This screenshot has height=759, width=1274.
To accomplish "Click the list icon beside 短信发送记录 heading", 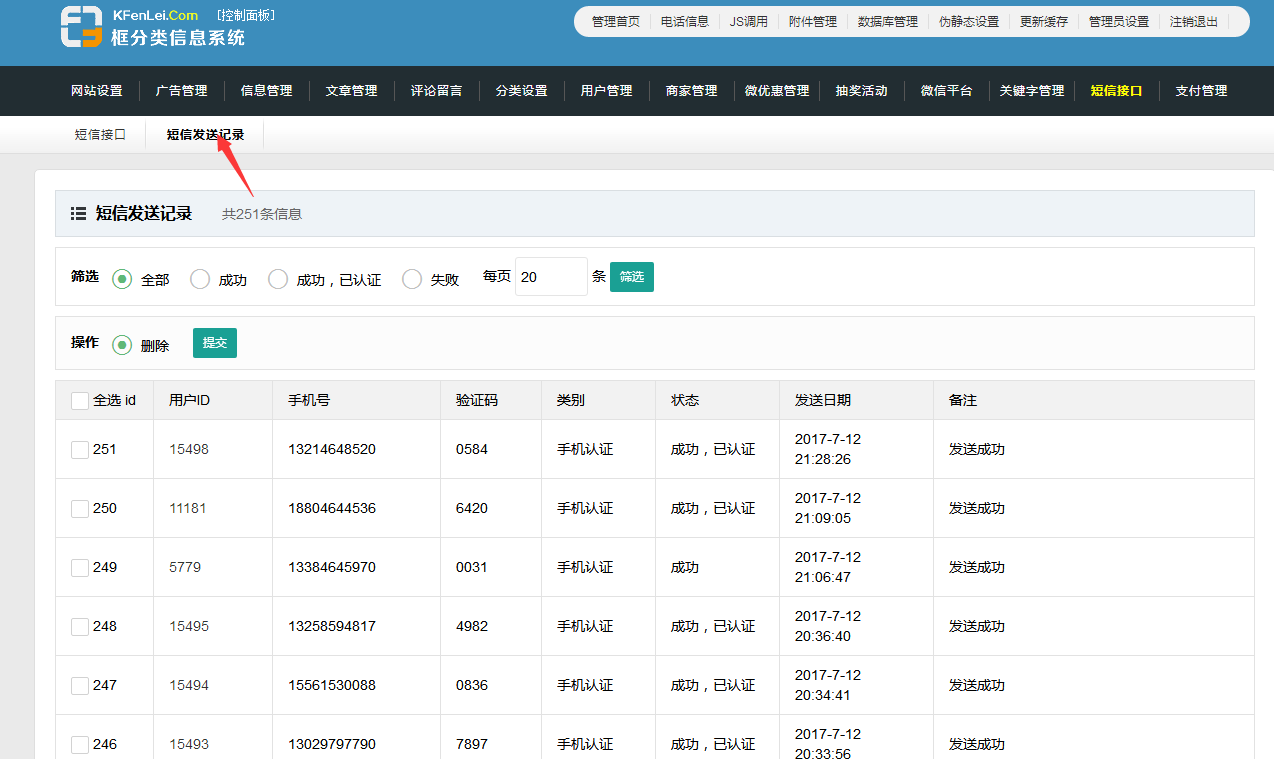I will click(x=78, y=213).
